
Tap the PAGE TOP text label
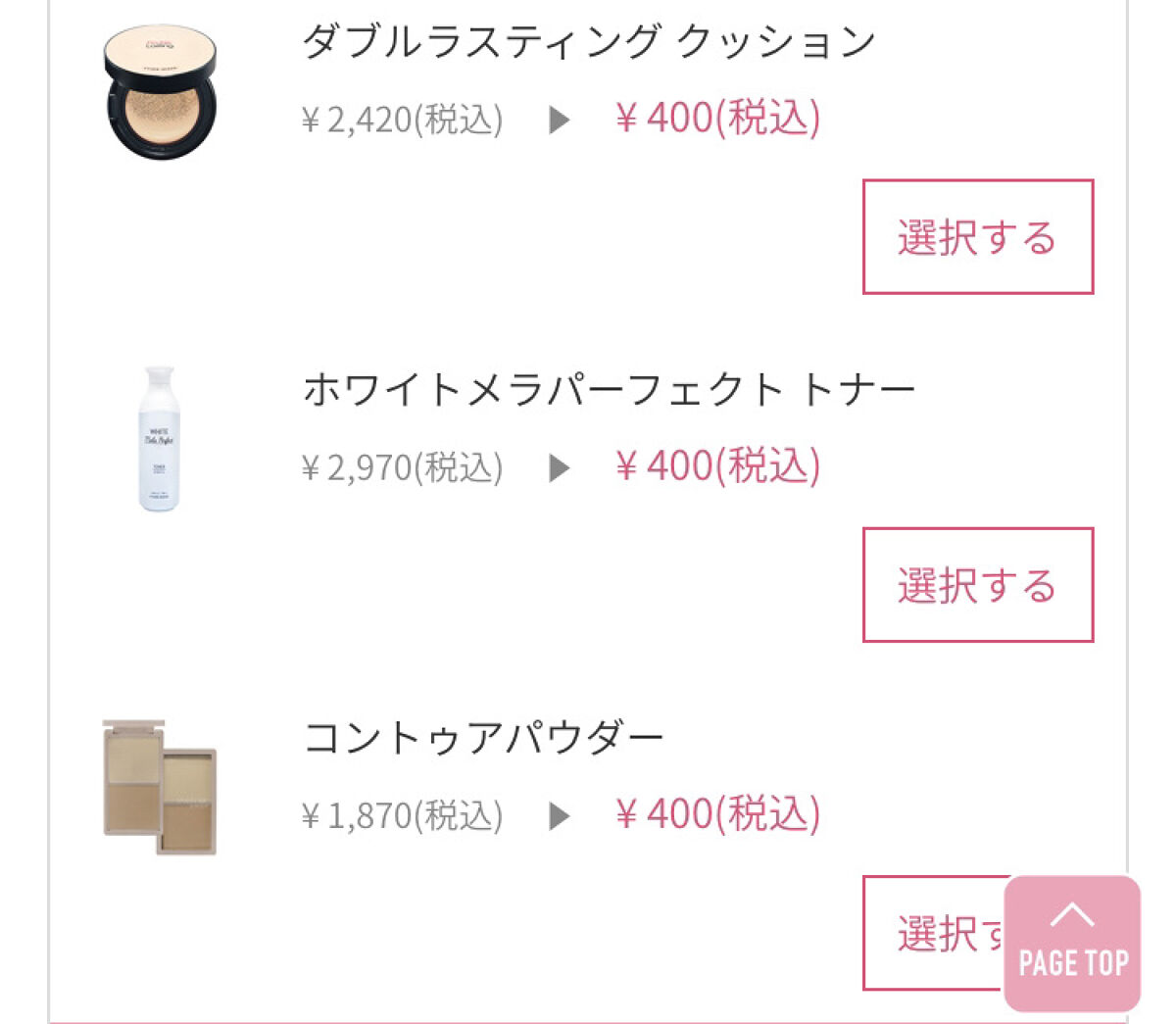pyautogui.click(x=1073, y=963)
